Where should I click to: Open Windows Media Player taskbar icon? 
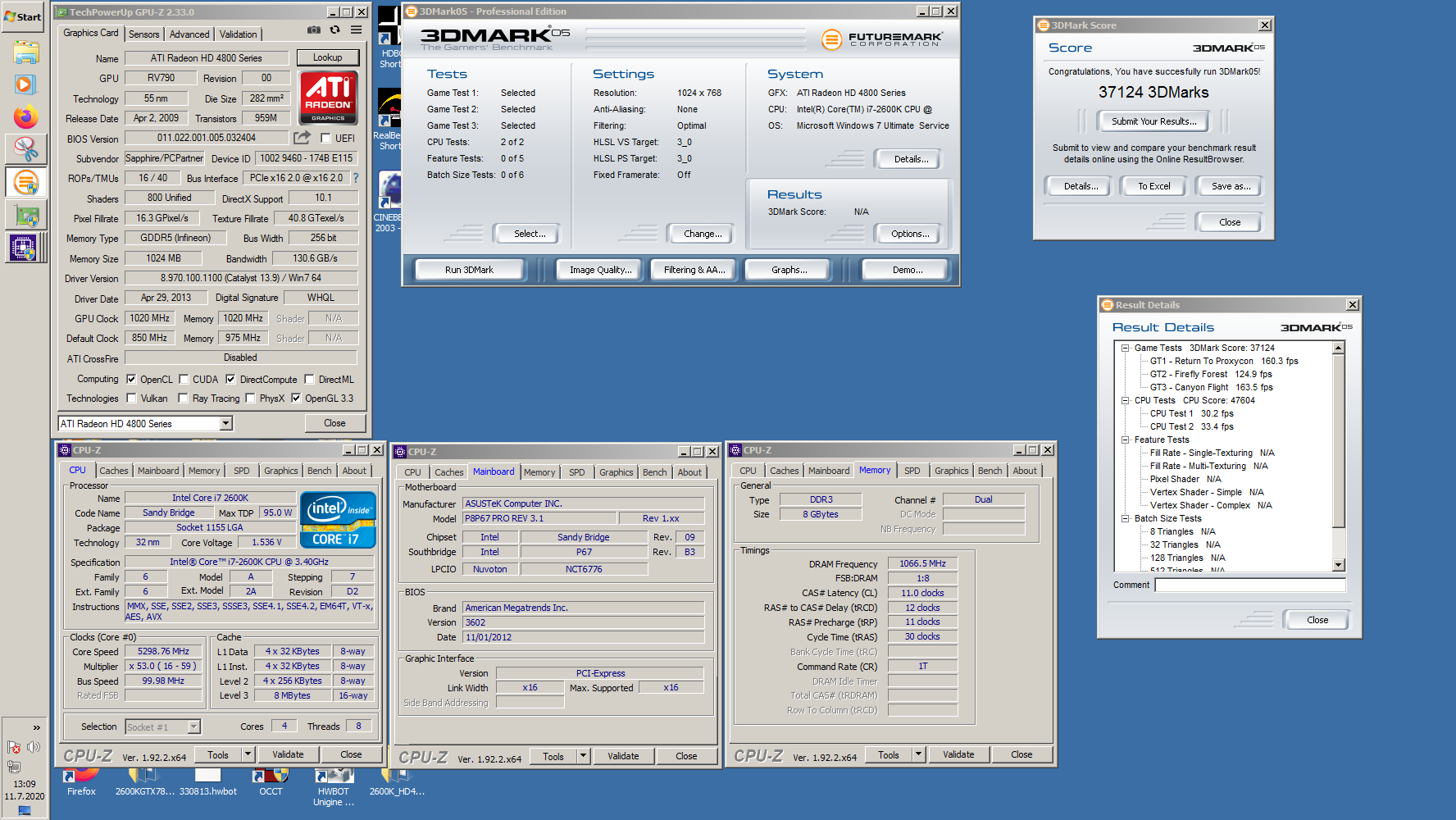25,84
